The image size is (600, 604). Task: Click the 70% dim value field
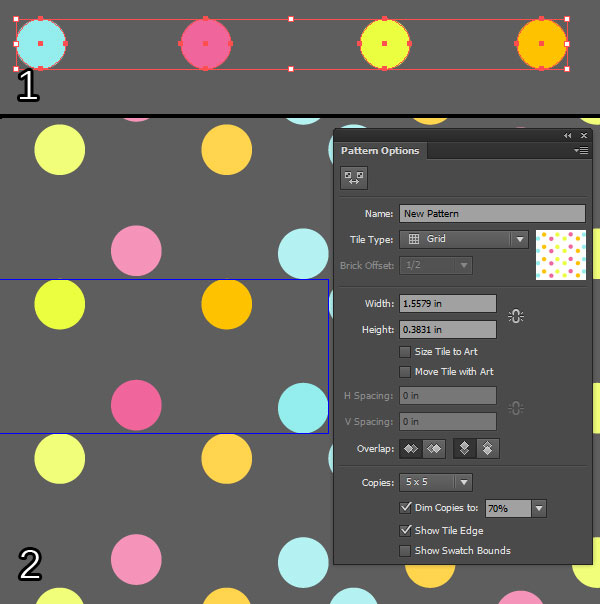tap(508, 508)
